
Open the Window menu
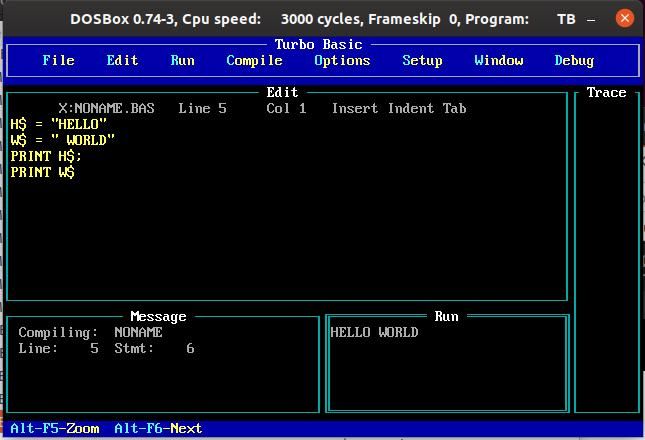[x=499, y=60]
